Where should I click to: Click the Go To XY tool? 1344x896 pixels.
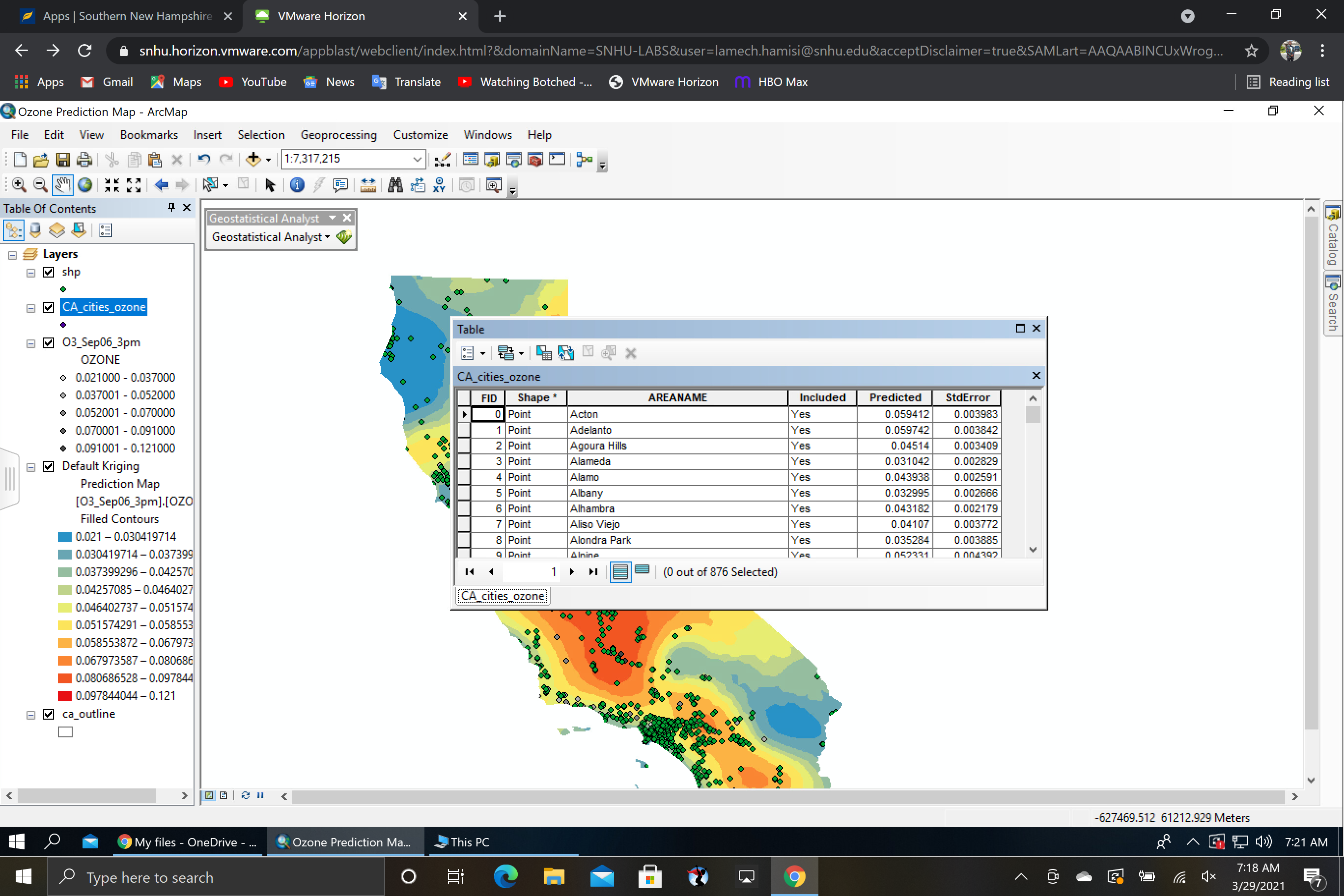pyautogui.click(x=440, y=185)
